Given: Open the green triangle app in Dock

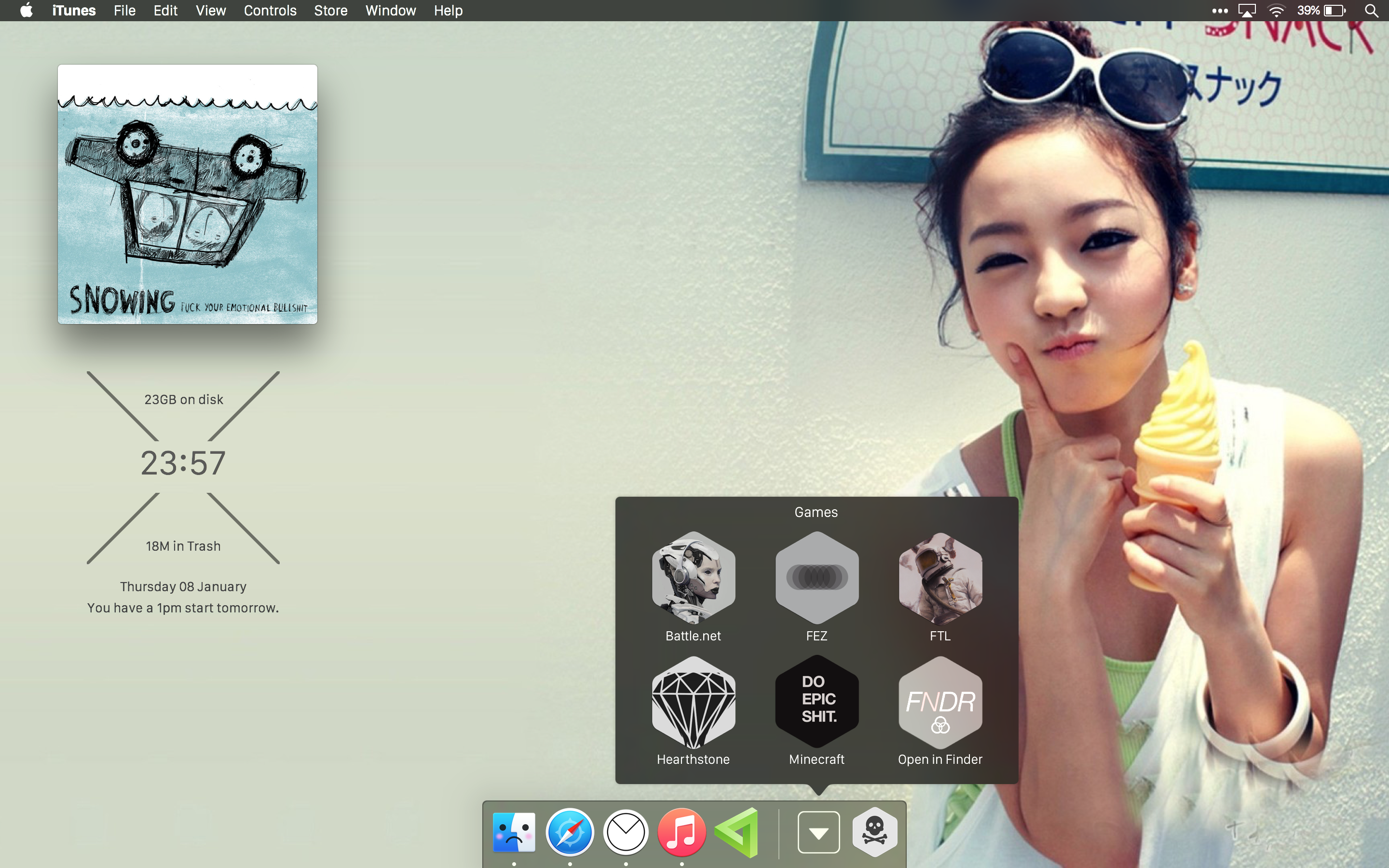Looking at the screenshot, I should (x=737, y=832).
